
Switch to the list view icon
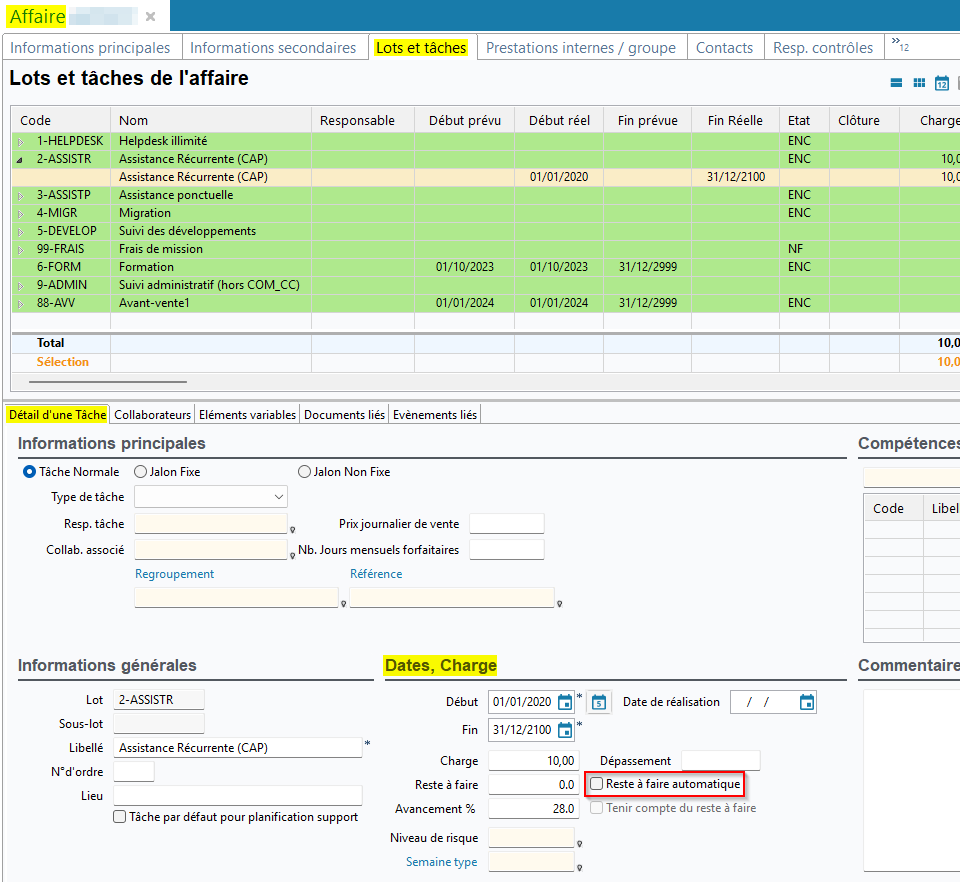click(897, 83)
